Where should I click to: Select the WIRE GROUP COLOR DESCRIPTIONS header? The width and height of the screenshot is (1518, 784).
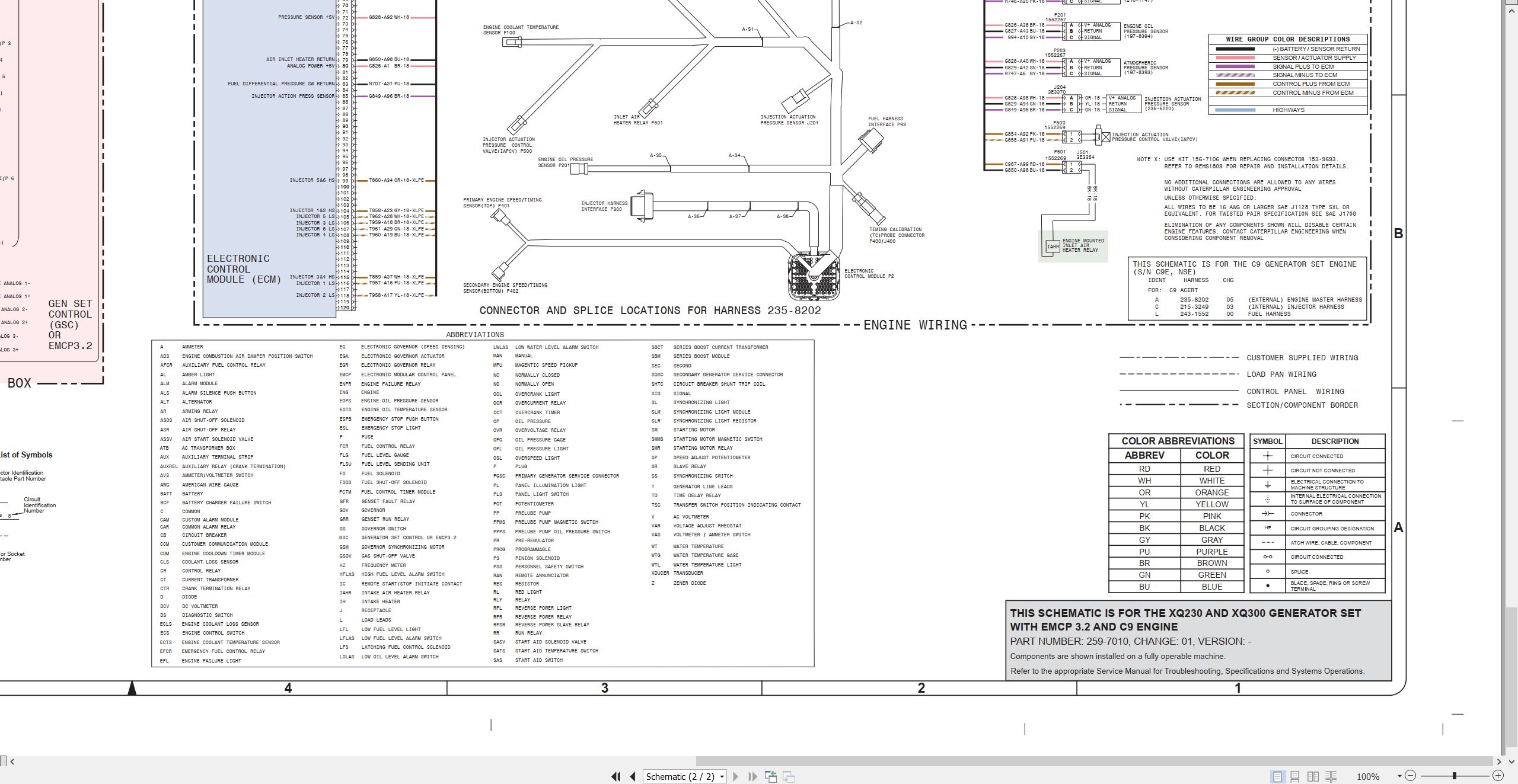[x=1288, y=39]
